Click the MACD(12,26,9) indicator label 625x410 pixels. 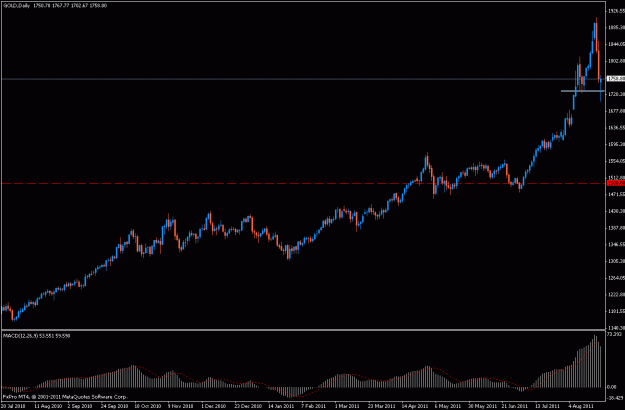pyautogui.click(x=21, y=336)
